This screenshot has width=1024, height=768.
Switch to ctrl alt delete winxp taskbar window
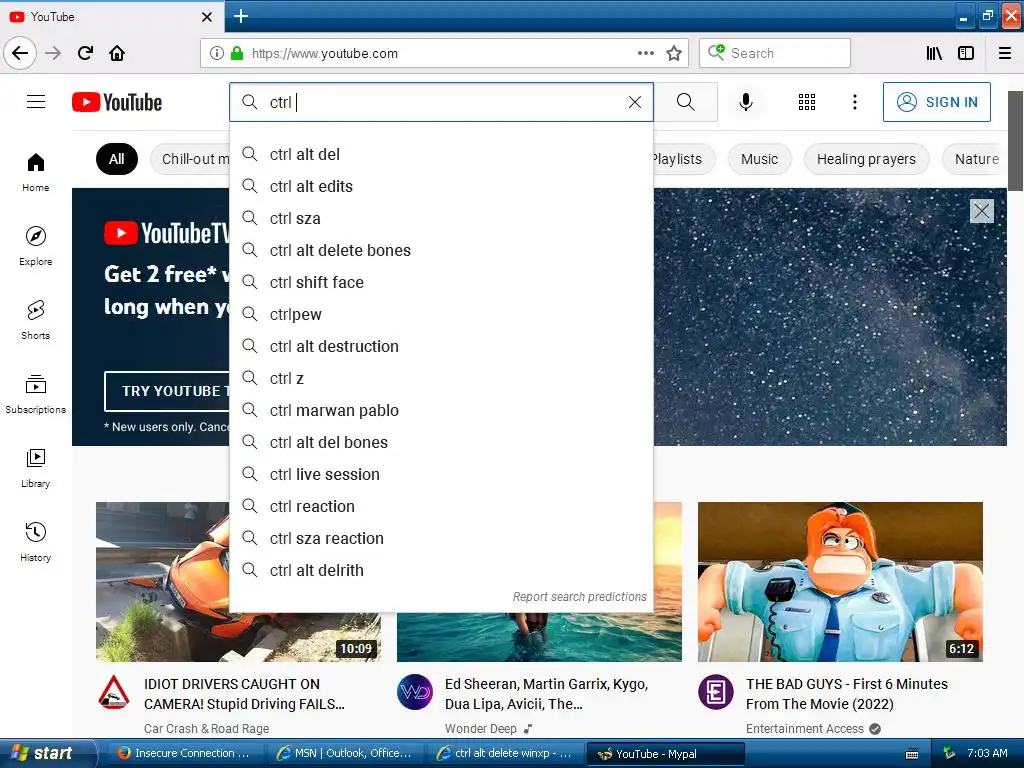(x=504, y=753)
